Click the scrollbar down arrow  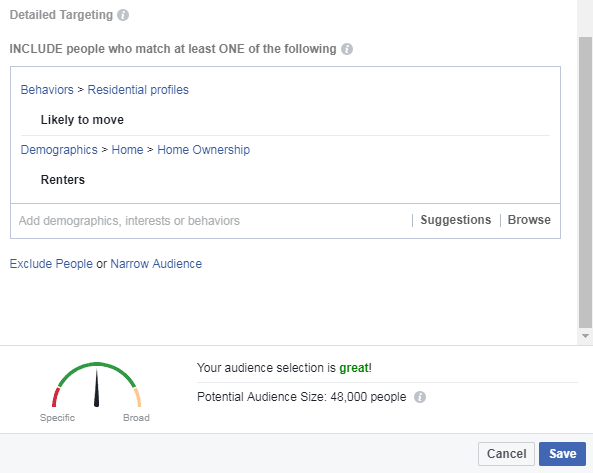[x=585, y=336]
